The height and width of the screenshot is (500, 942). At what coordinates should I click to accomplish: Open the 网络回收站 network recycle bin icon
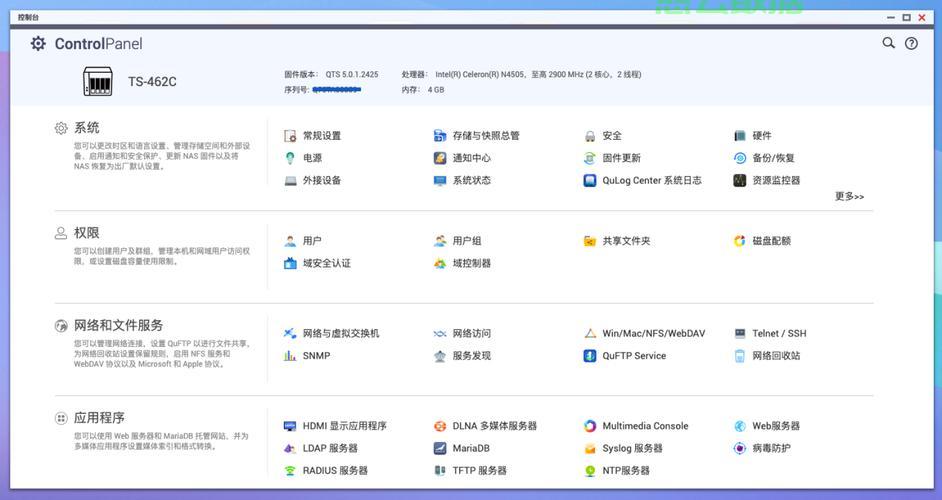[x=740, y=356]
